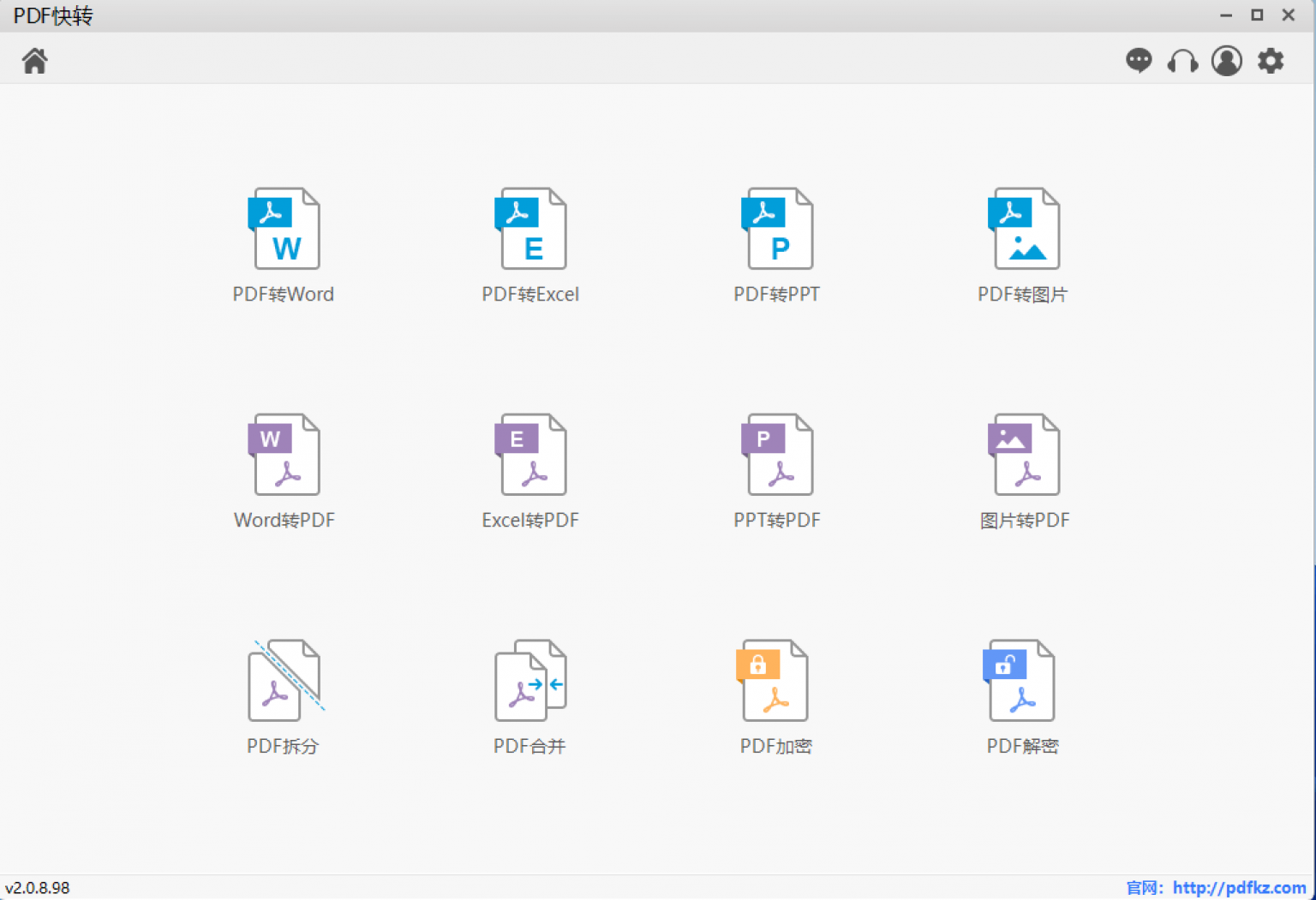
Task: Open the user account profile icon
Action: (x=1227, y=61)
